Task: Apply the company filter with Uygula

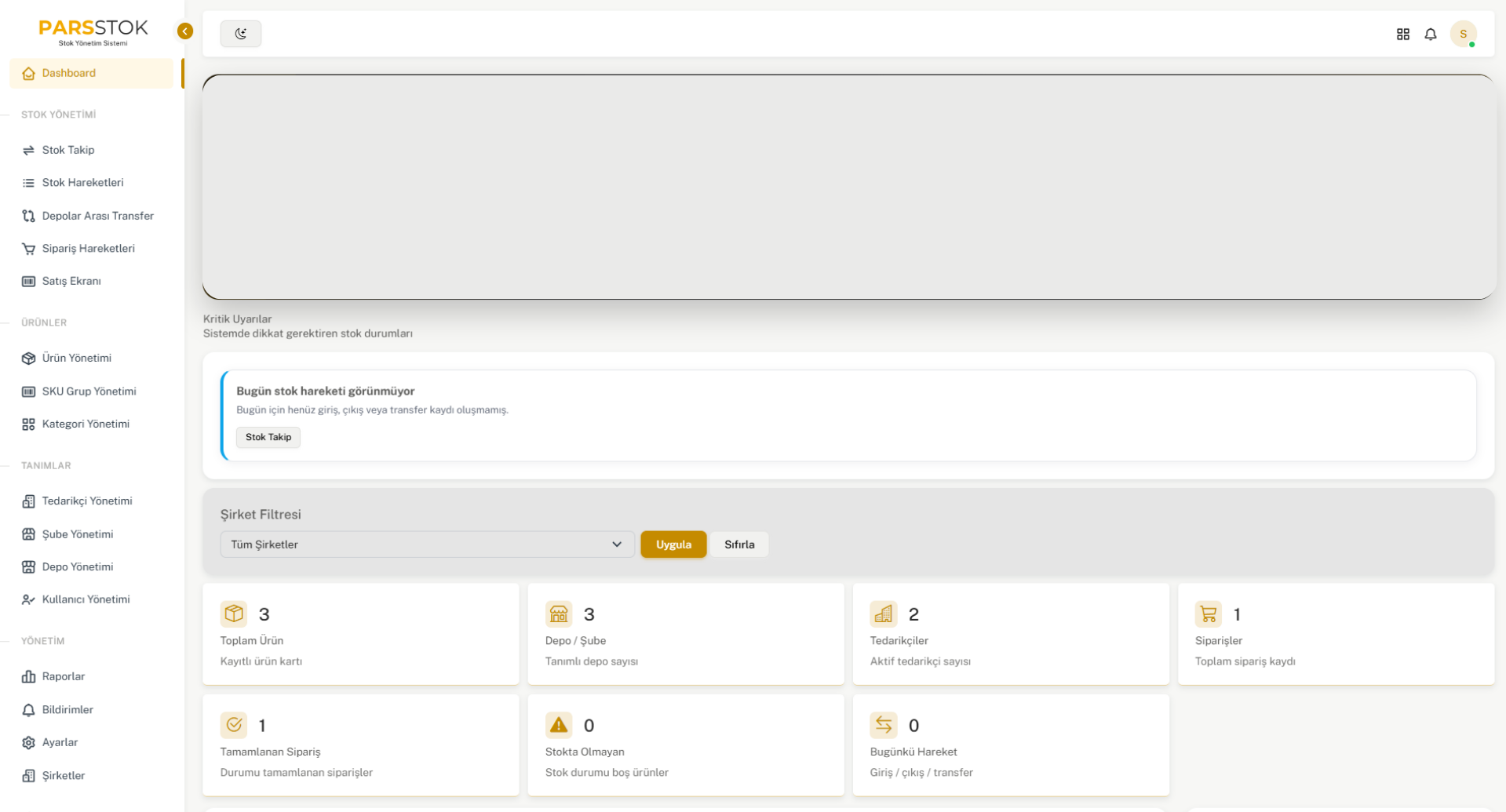Action: coord(673,544)
